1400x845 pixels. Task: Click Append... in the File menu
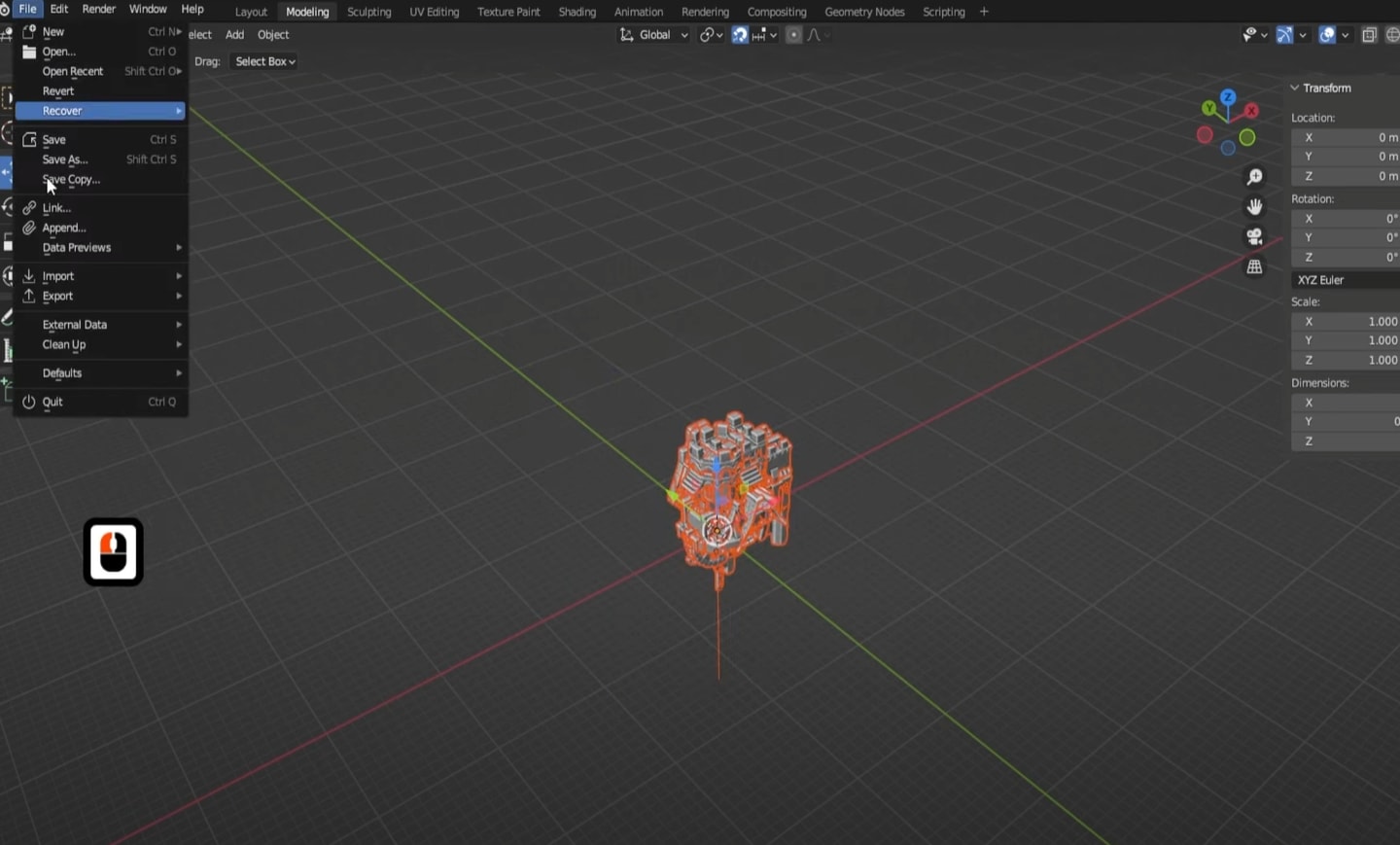(x=100, y=228)
